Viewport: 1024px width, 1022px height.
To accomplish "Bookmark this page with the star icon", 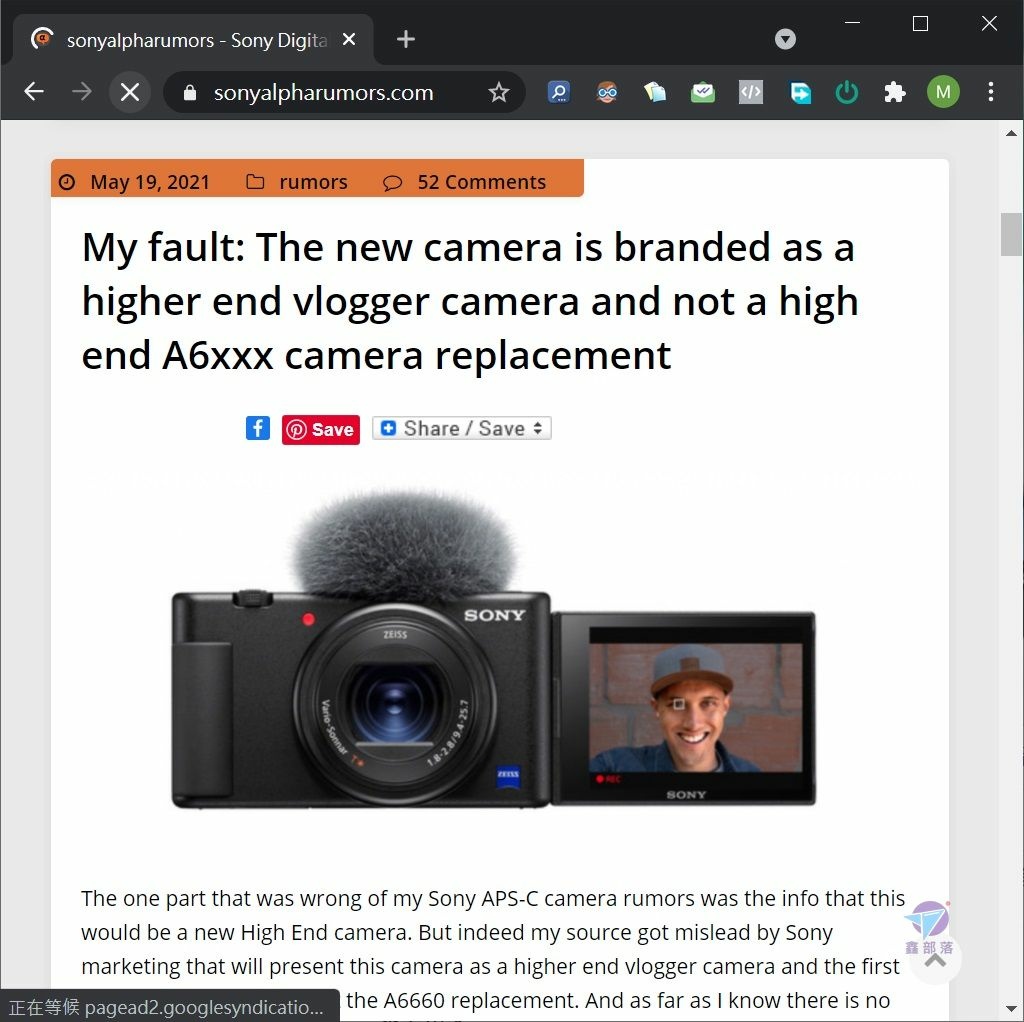I will pos(499,92).
